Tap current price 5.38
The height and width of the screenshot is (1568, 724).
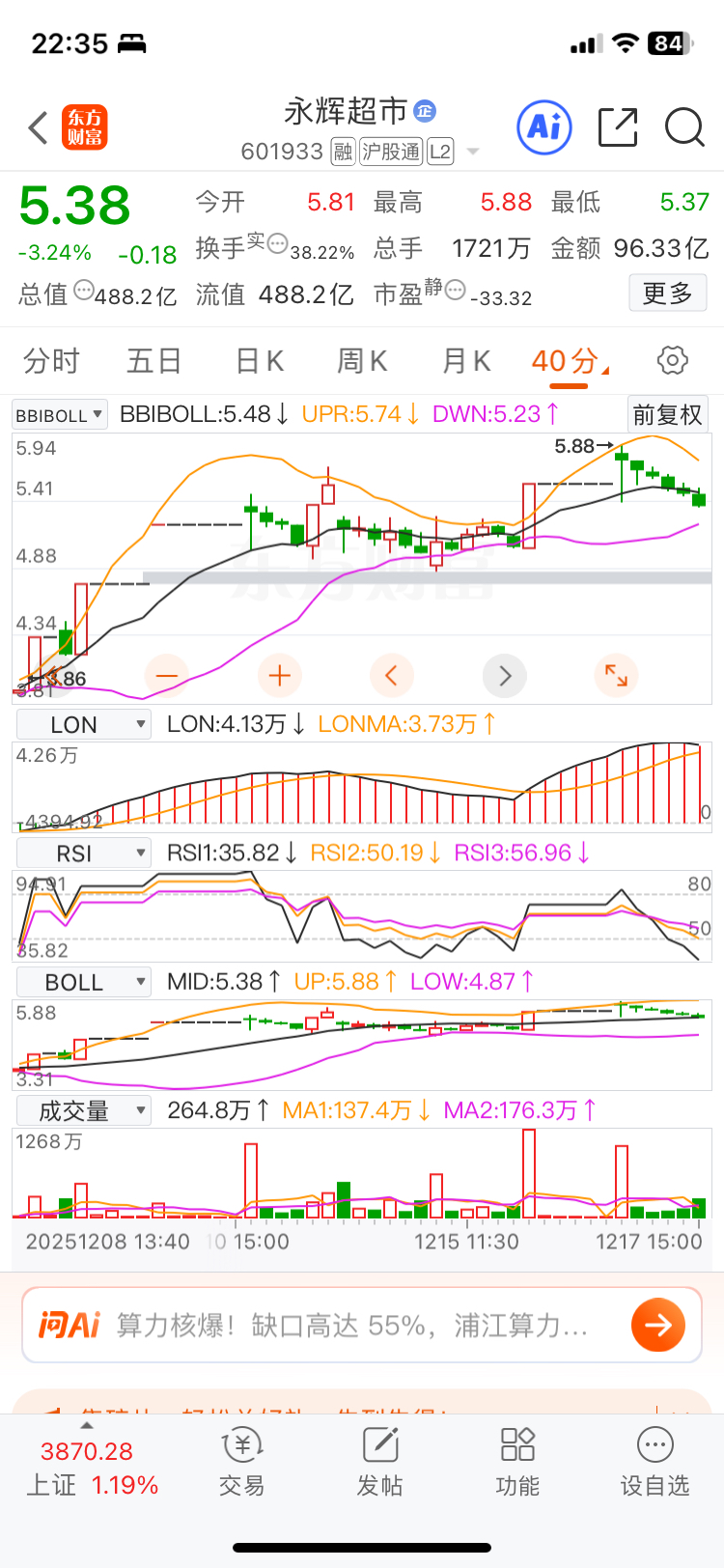pos(74,206)
